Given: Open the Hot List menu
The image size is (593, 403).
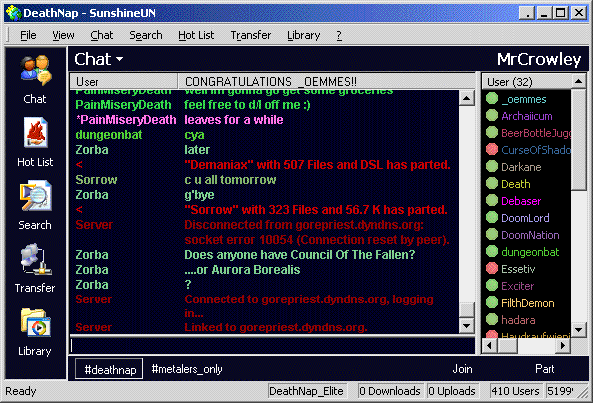Looking at the screenshot, I should coord(196,35).
